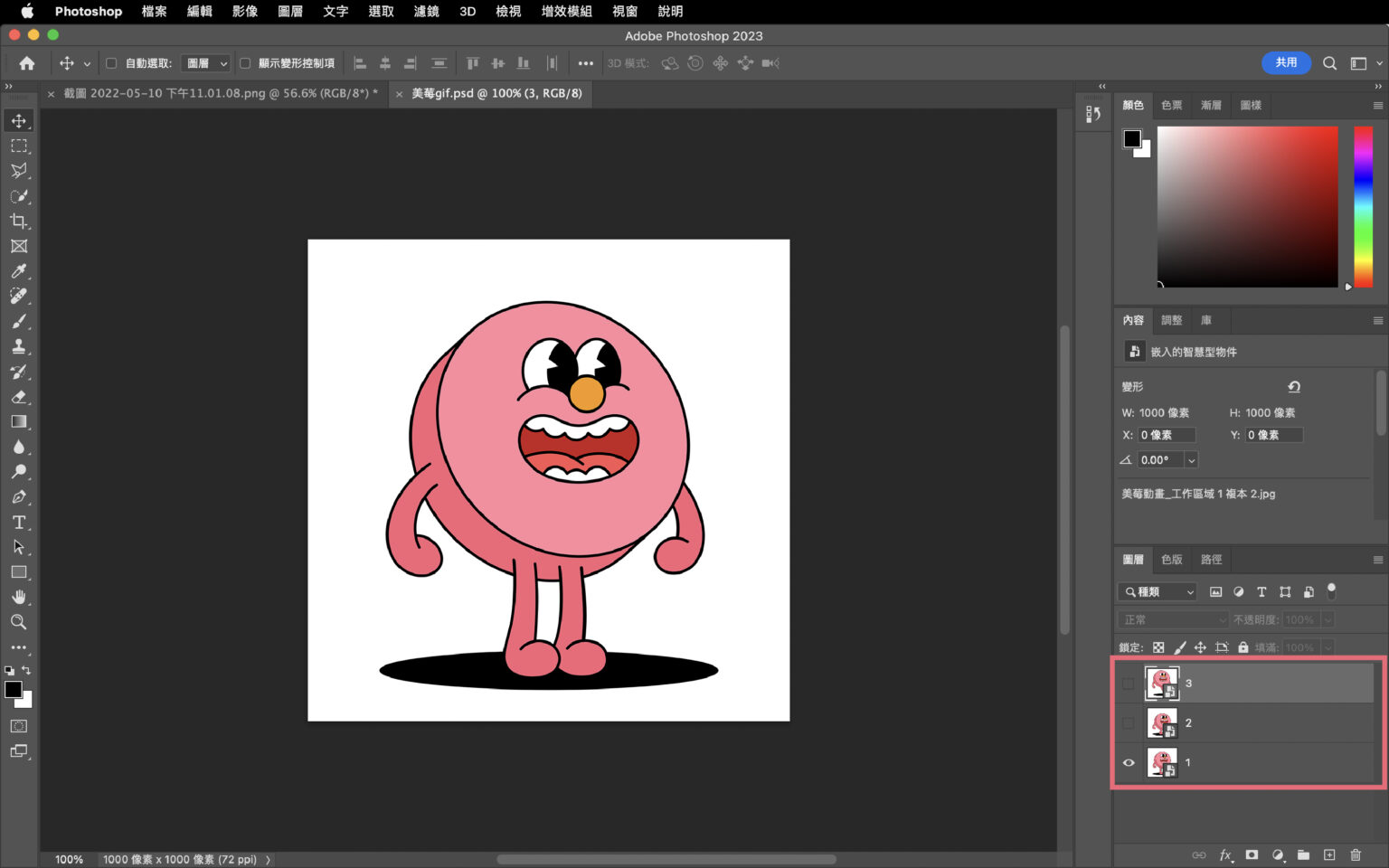Click the hue spectrum slider
Viewport: 1389px width, 868px height.
(x=1363, y=207)
